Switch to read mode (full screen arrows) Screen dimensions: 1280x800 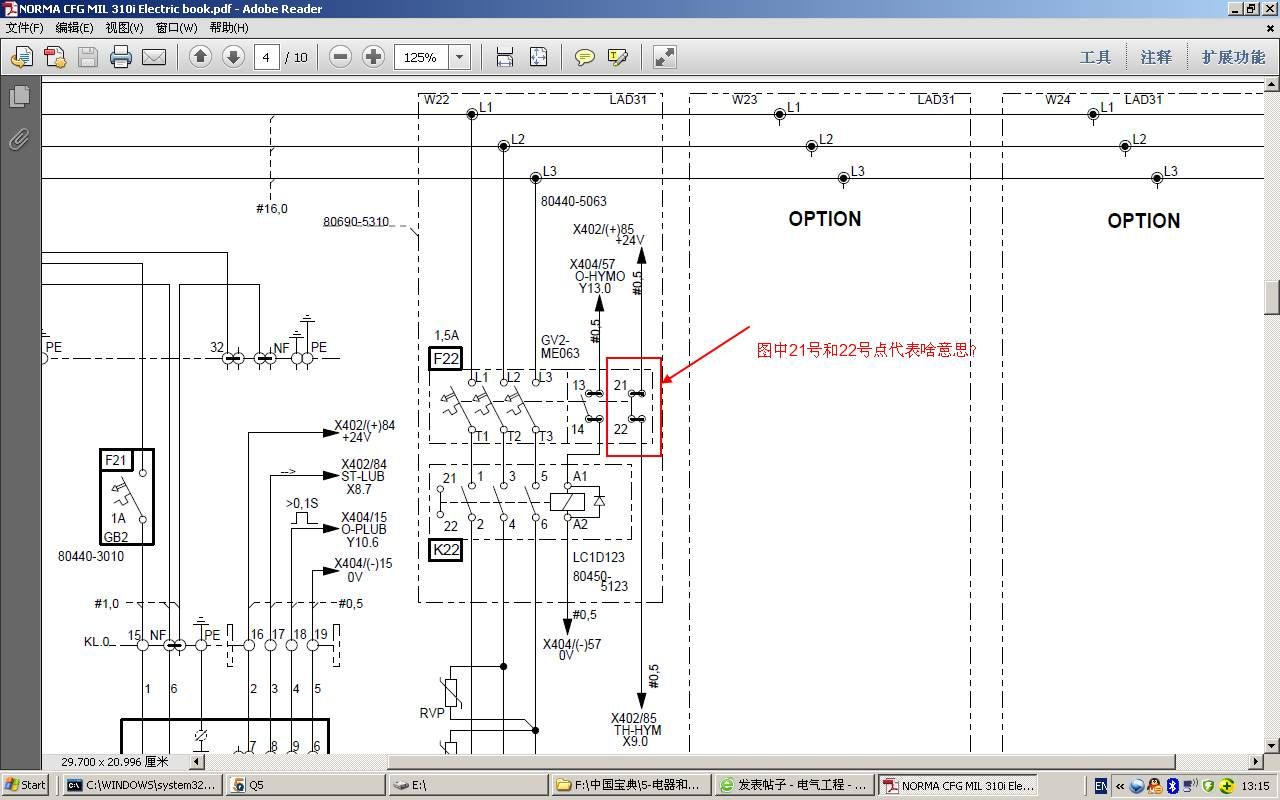click(x=664, y=57)
